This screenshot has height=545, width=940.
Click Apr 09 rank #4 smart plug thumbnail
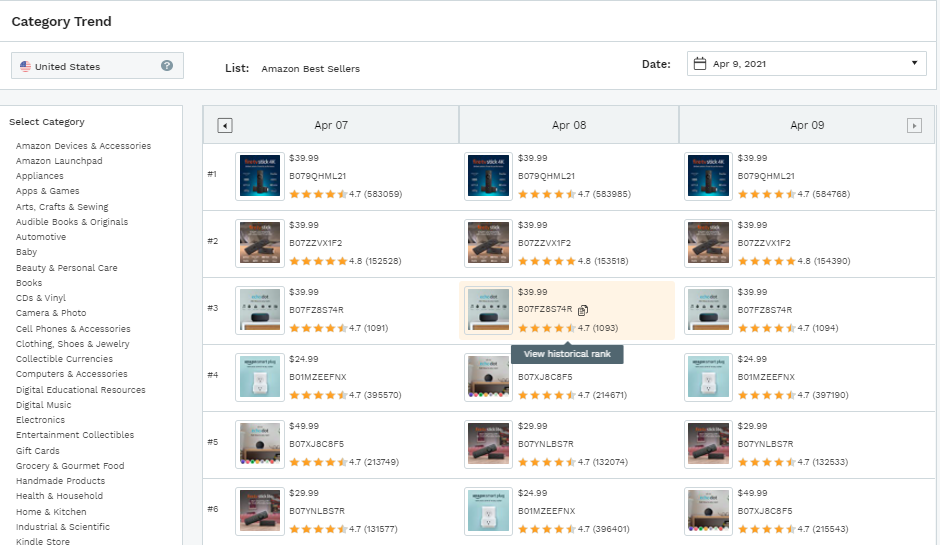tap(708, 377)
